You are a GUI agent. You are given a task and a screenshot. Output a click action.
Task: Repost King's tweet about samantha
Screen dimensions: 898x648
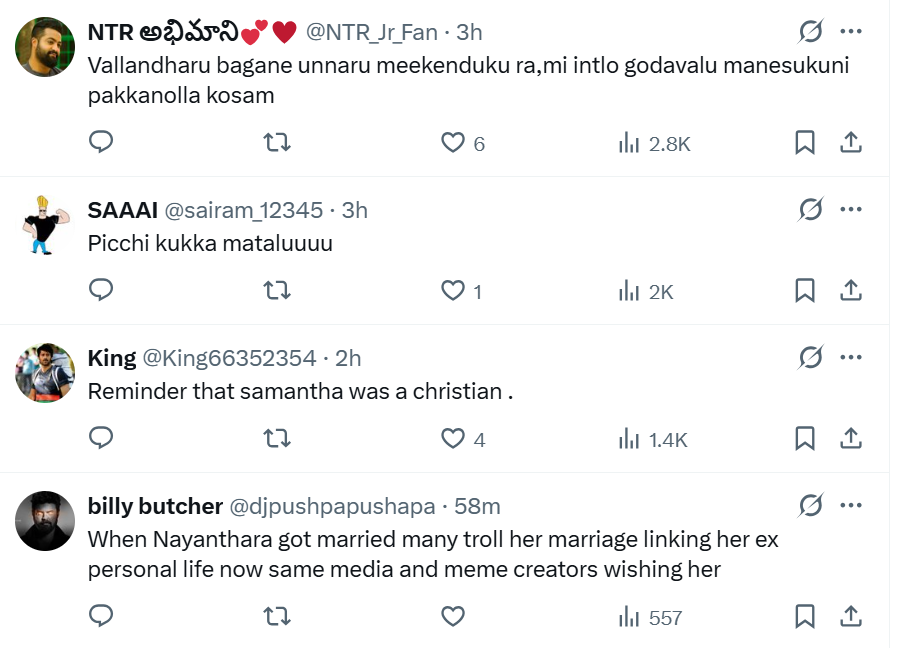[277, 438]
